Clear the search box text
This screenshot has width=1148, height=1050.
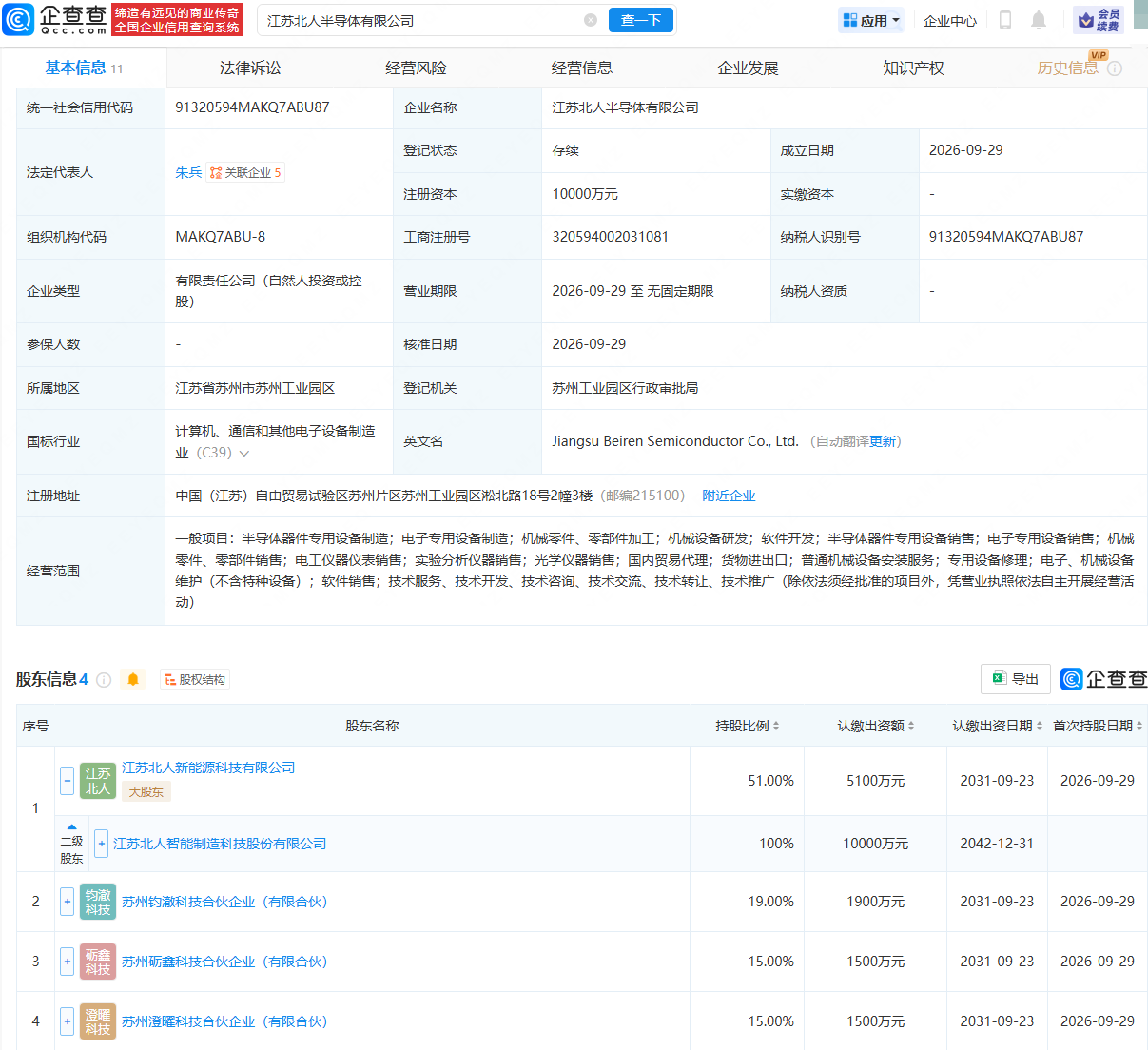591,20
